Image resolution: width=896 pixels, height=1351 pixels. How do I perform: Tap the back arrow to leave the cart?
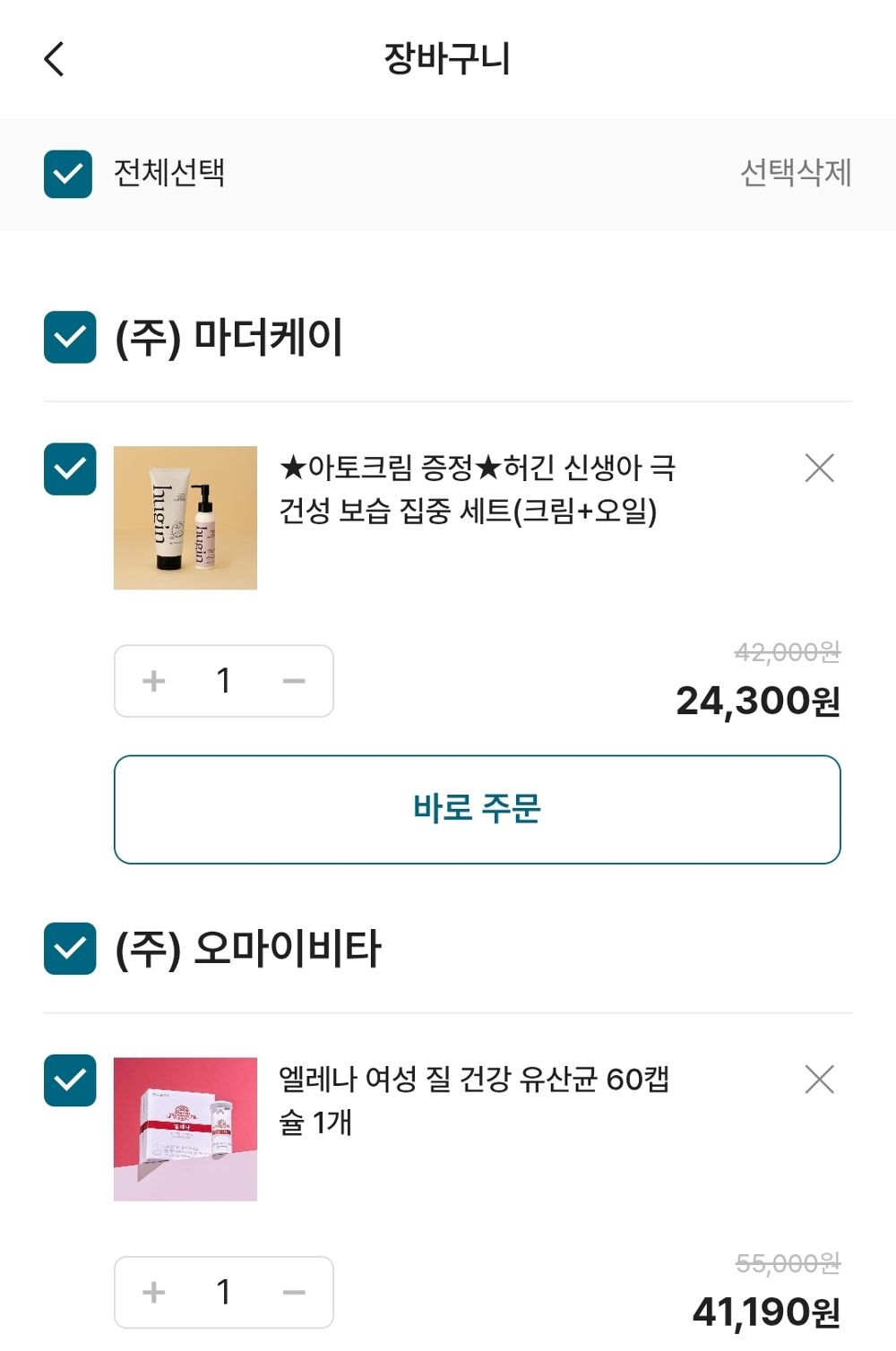point(54,57)
